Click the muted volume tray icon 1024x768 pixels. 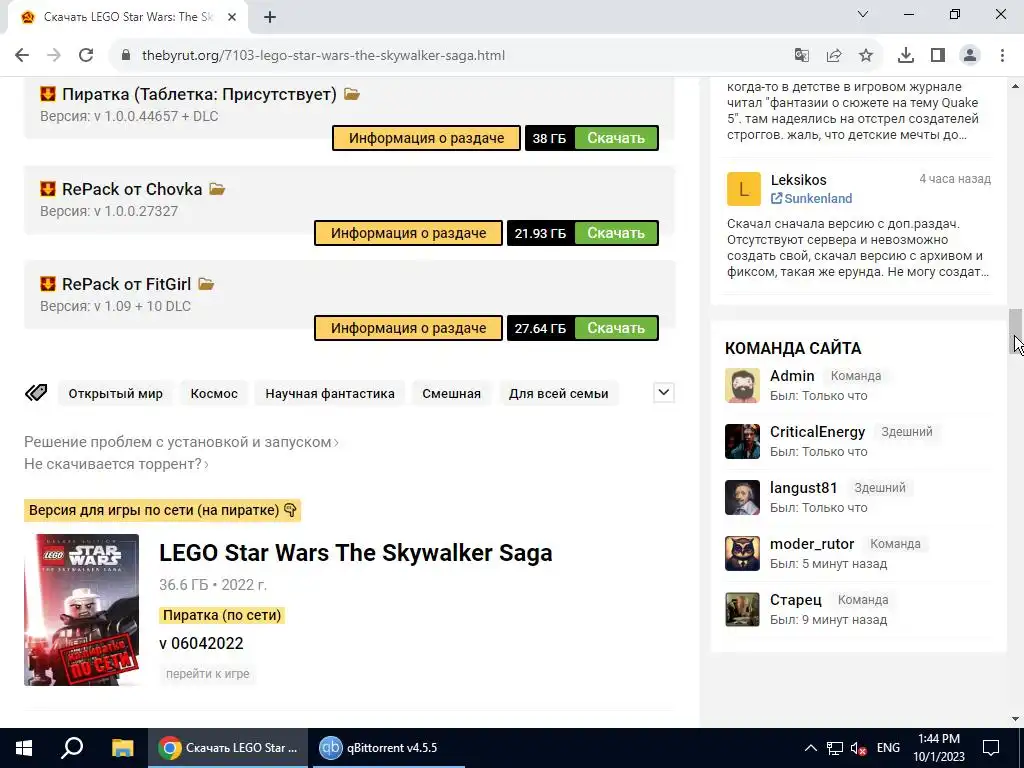pyautogui.click(x=858, y=748)
